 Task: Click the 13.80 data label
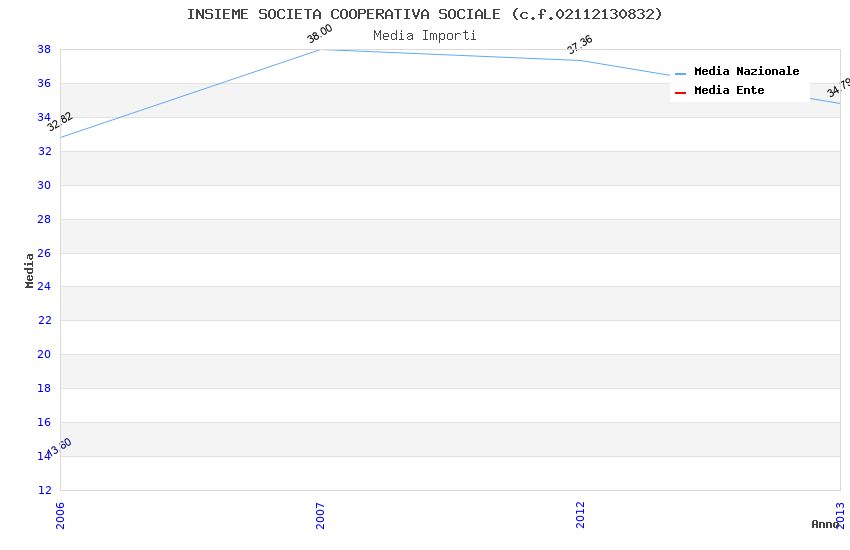60,447
